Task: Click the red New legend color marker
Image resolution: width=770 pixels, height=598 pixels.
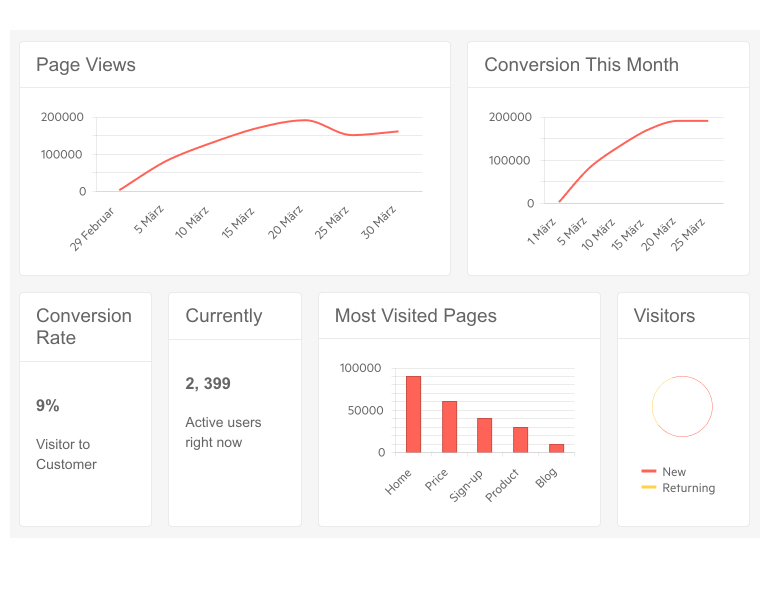Action: pyautogui.click(x=648, y=471)
